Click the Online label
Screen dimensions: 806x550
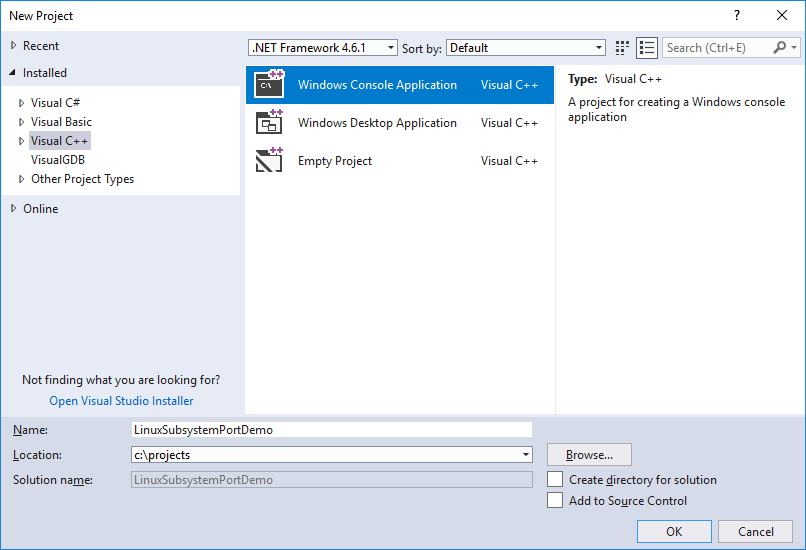tap(41, 209)
